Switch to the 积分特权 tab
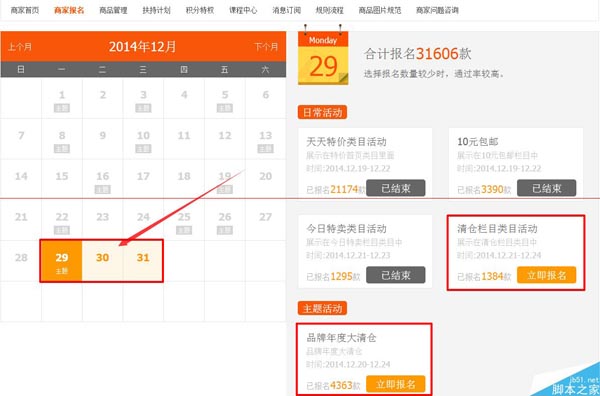The image size is (600, 396). tap(200, 10)
